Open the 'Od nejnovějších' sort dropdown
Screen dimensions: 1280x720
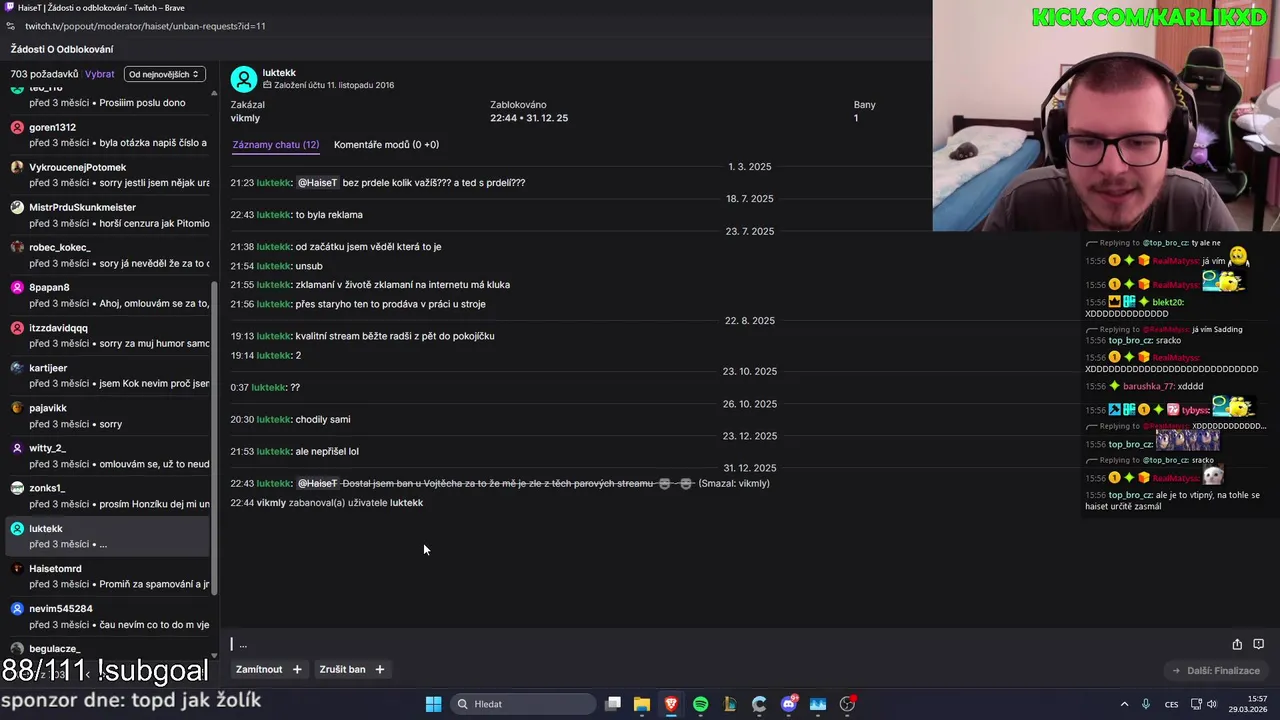point(165,74)
